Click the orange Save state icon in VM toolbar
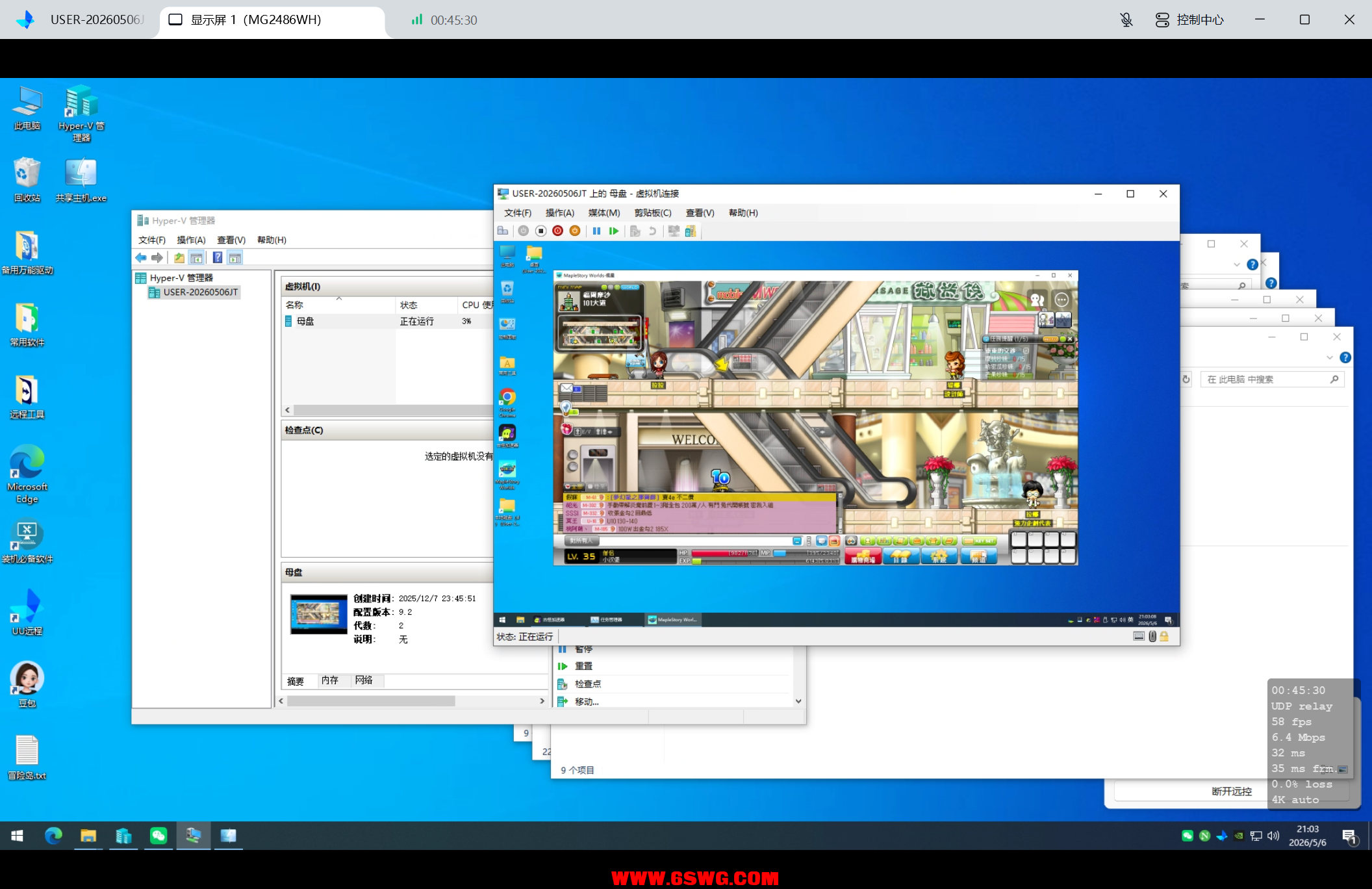Viewport: 1372px width, 889px height. [575, 231]
